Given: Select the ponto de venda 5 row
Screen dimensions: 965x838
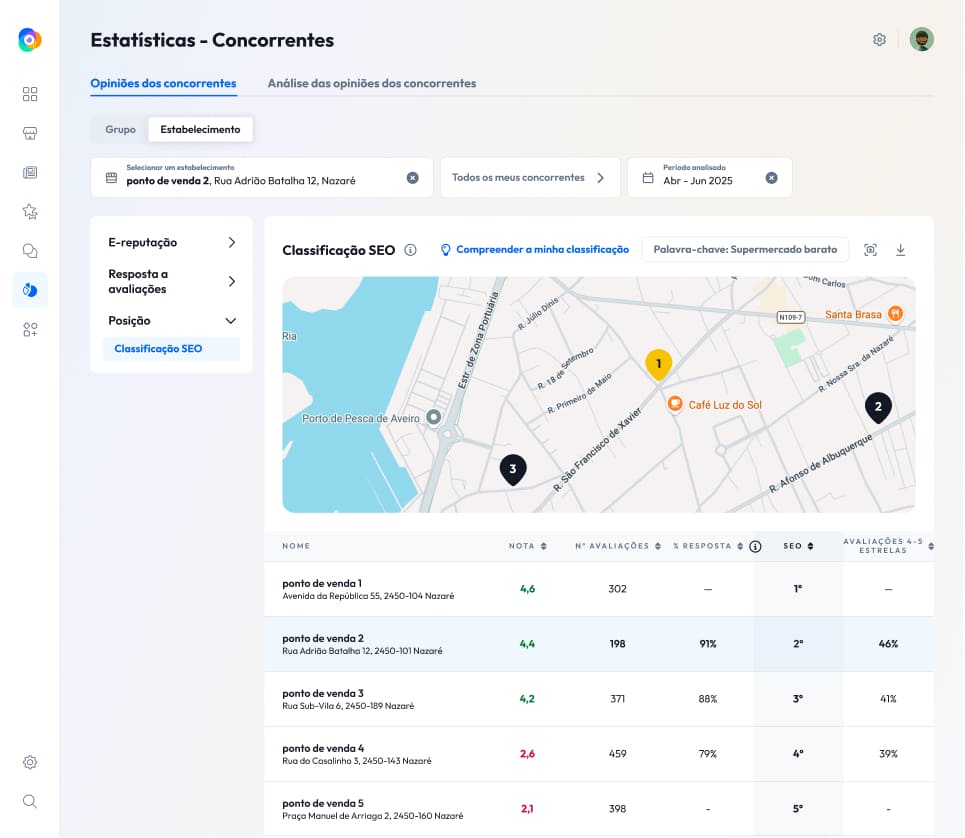Looking at the screenshot, I should (599, 809).
